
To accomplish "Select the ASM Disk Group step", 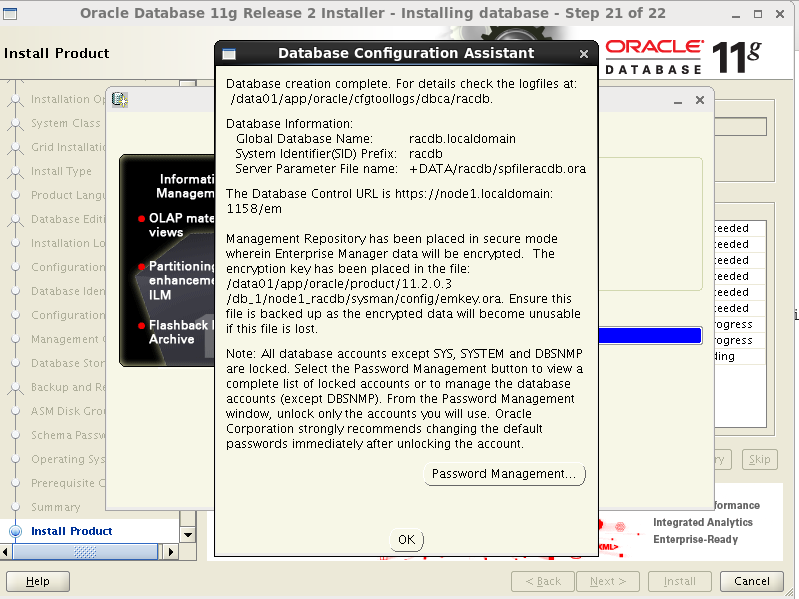I will [68, 411].
